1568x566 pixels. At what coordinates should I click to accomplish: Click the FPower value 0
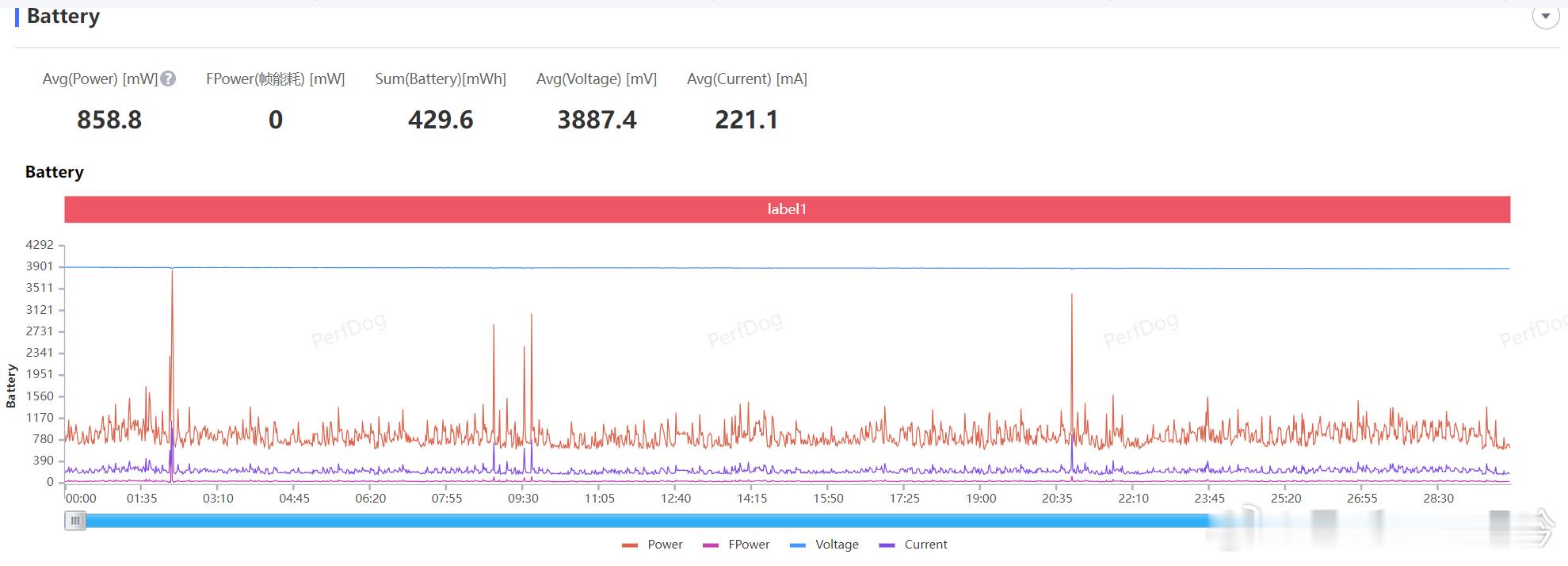tap(276, 120)
